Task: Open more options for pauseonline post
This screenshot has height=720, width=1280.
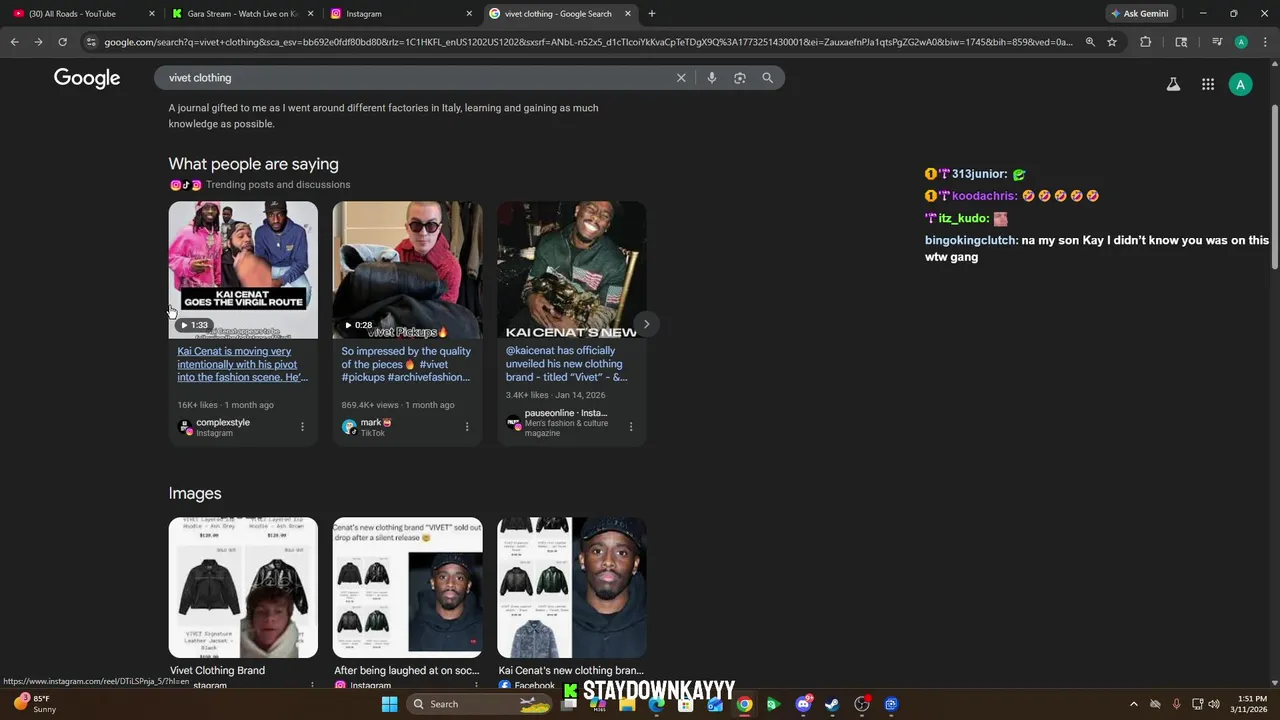Action: [630, 427]
